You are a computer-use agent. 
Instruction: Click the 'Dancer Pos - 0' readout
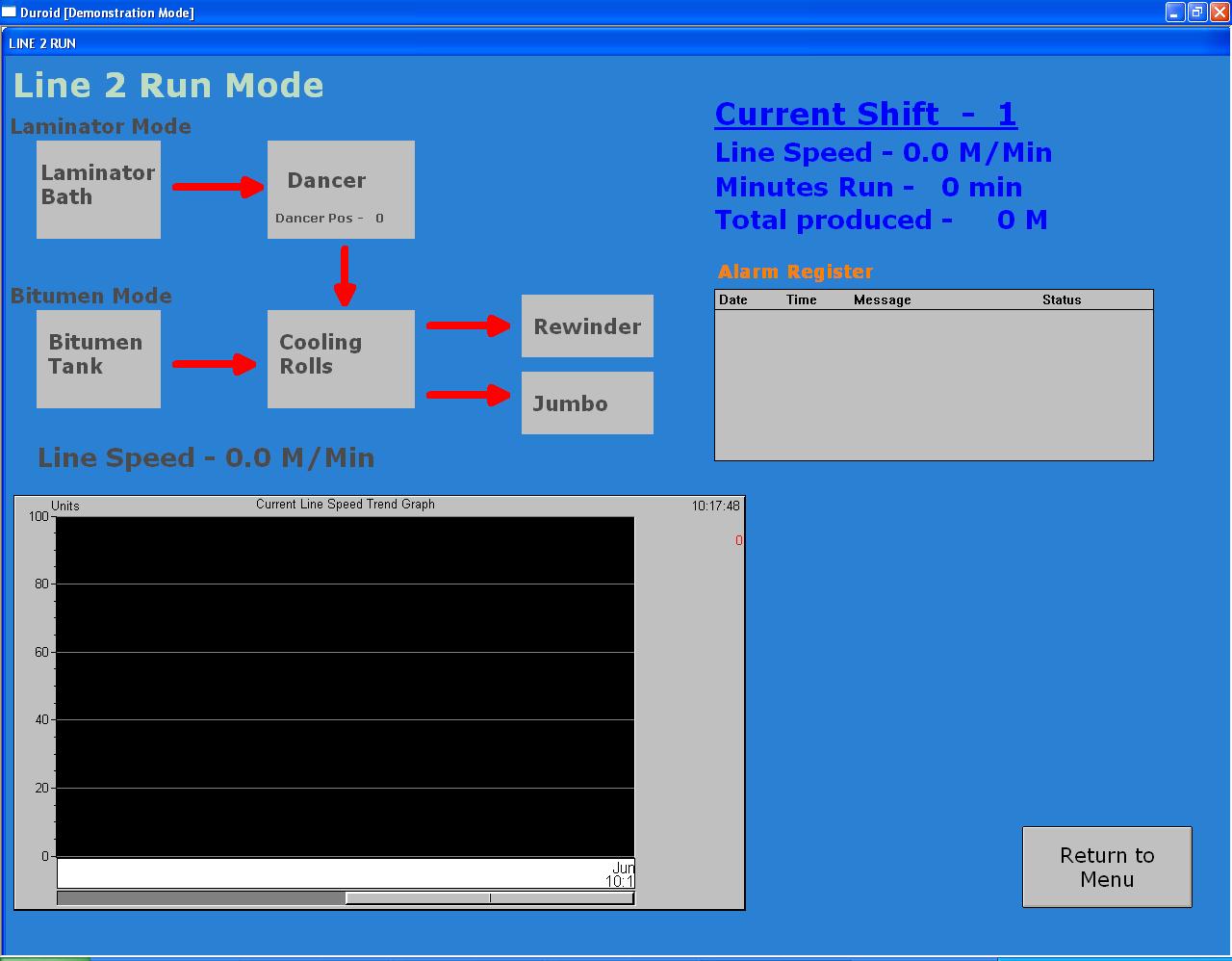(329, 219)
